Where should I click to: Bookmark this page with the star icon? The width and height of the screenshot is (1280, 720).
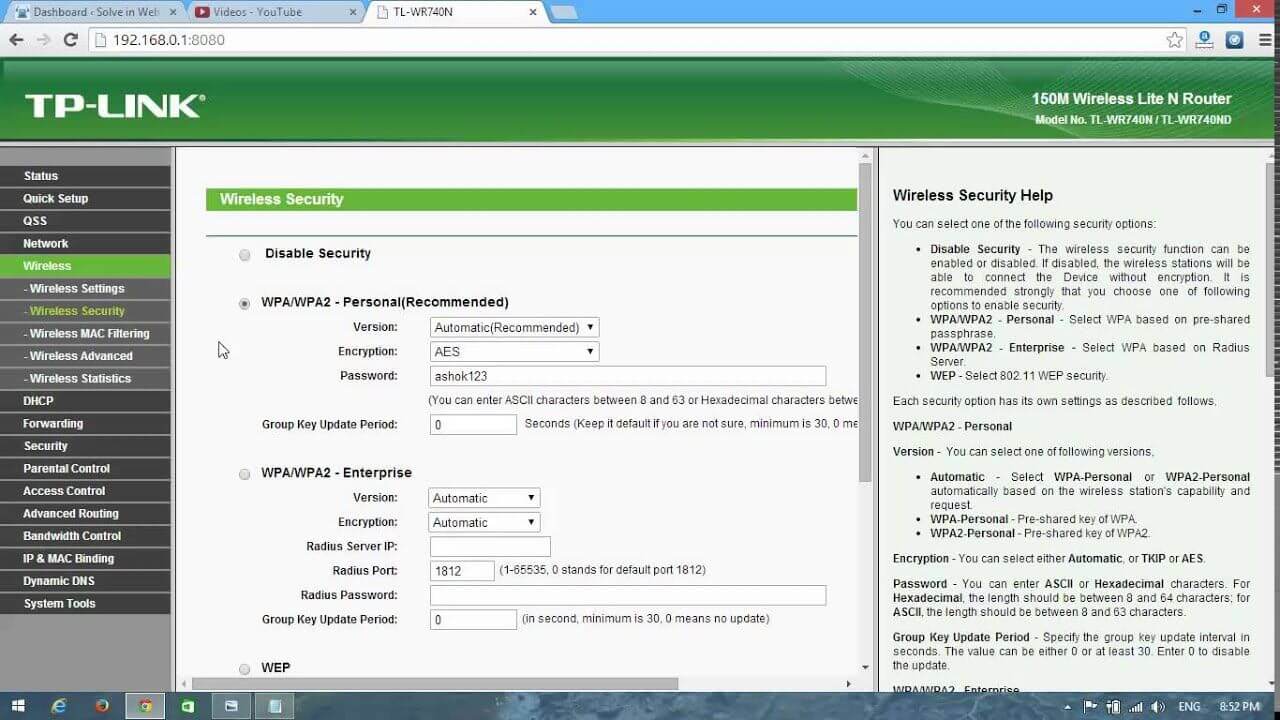tap(1172, 40)
